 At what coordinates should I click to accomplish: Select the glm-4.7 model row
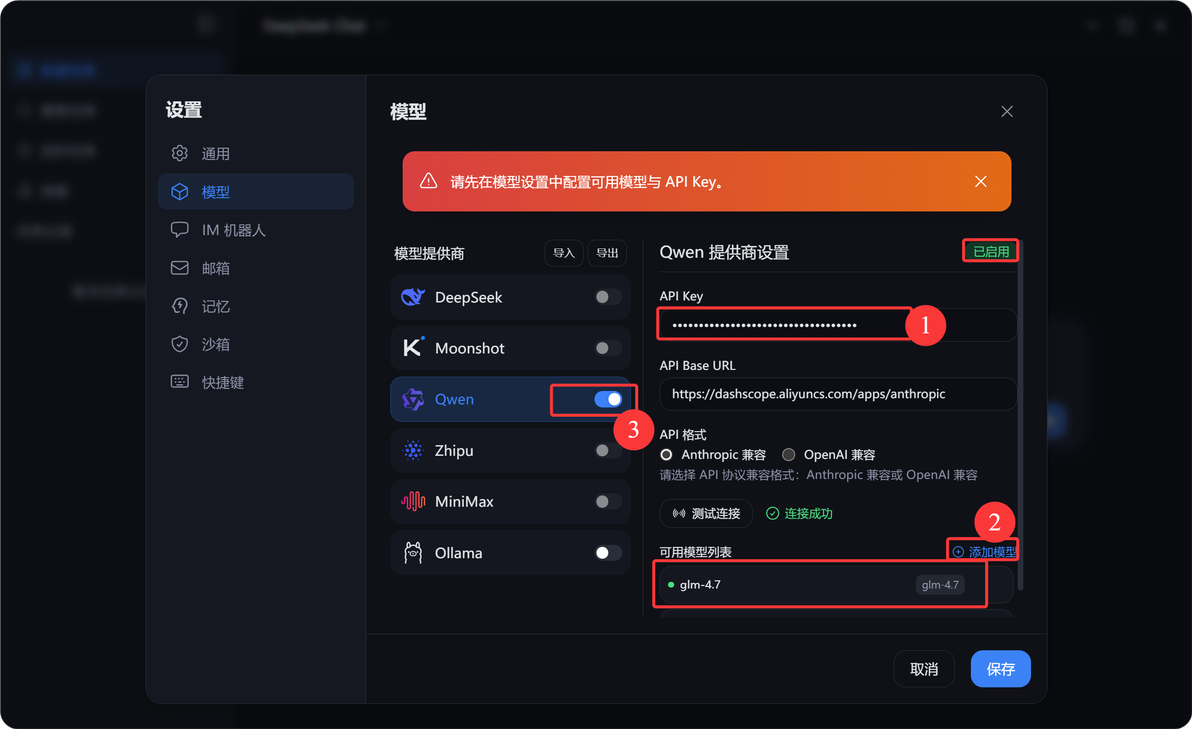click(835, 585)
